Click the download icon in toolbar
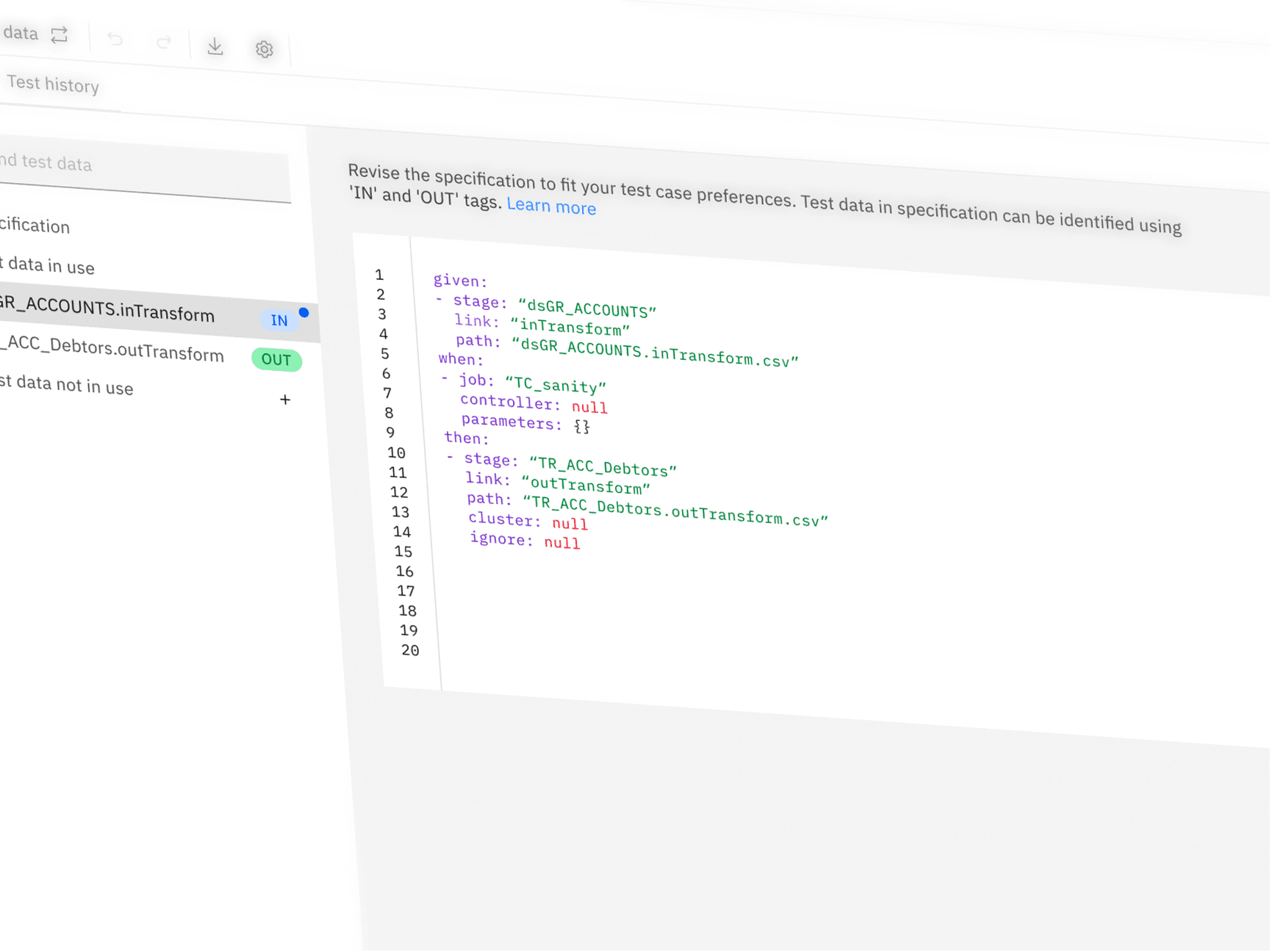1270x952 pixels. tap(215, 46)
